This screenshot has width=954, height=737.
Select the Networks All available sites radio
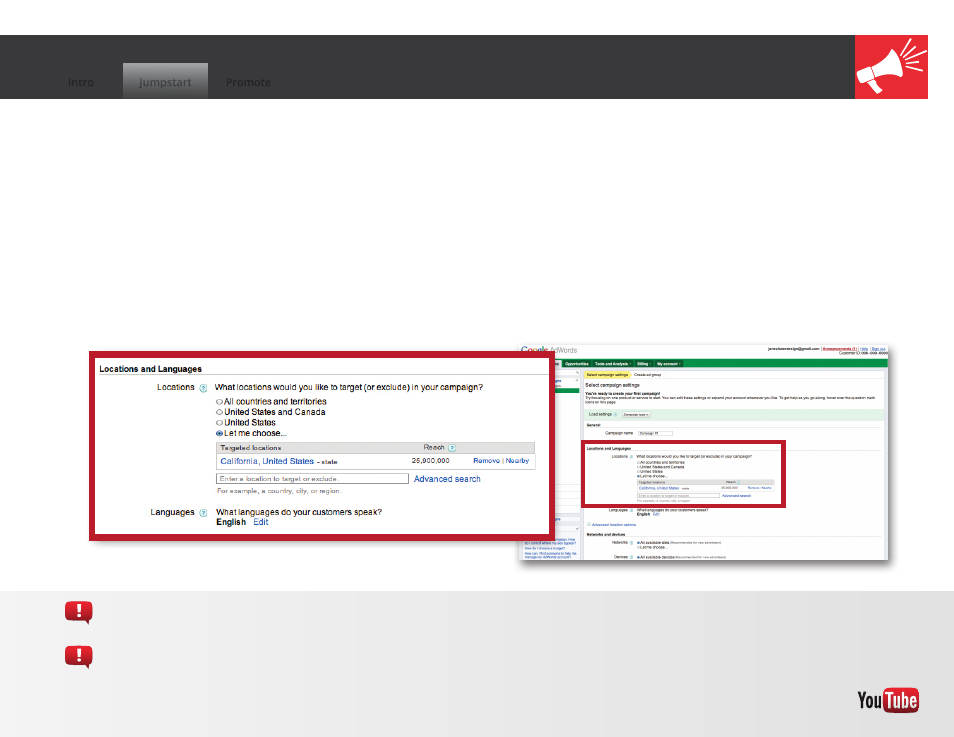click(x=639, y=542)
